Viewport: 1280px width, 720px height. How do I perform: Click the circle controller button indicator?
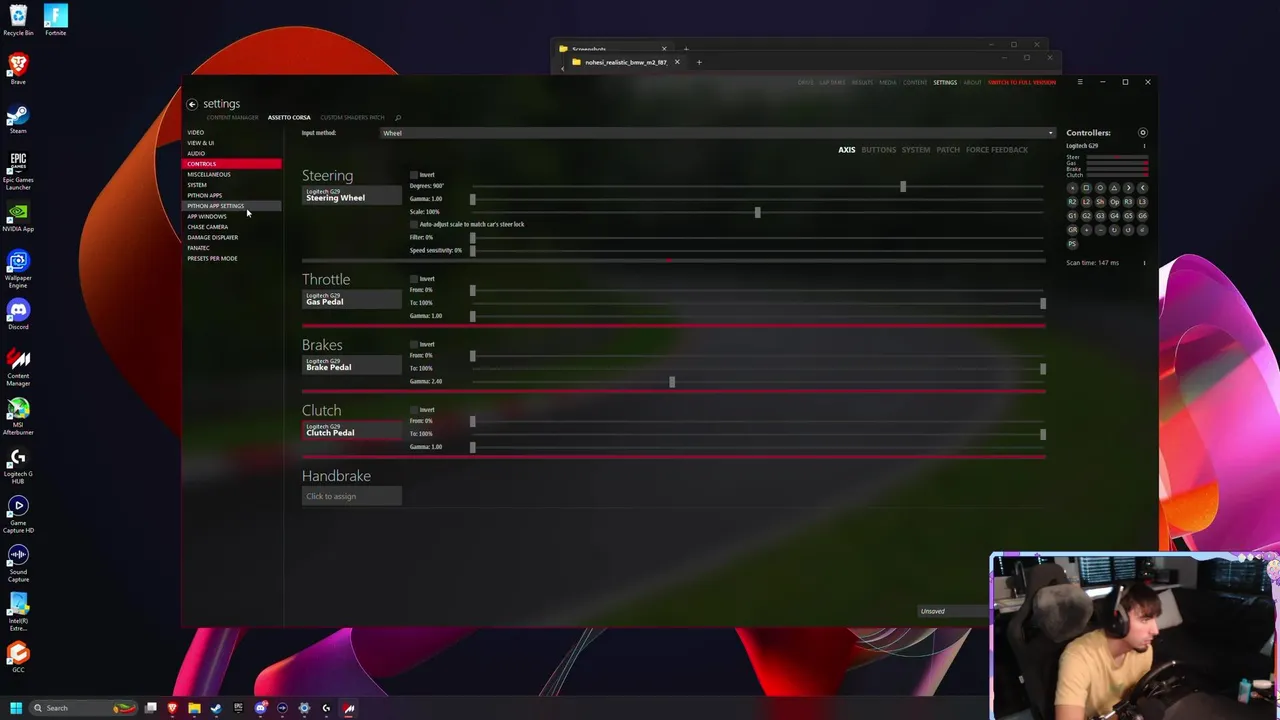click(x=1100, y=188)
